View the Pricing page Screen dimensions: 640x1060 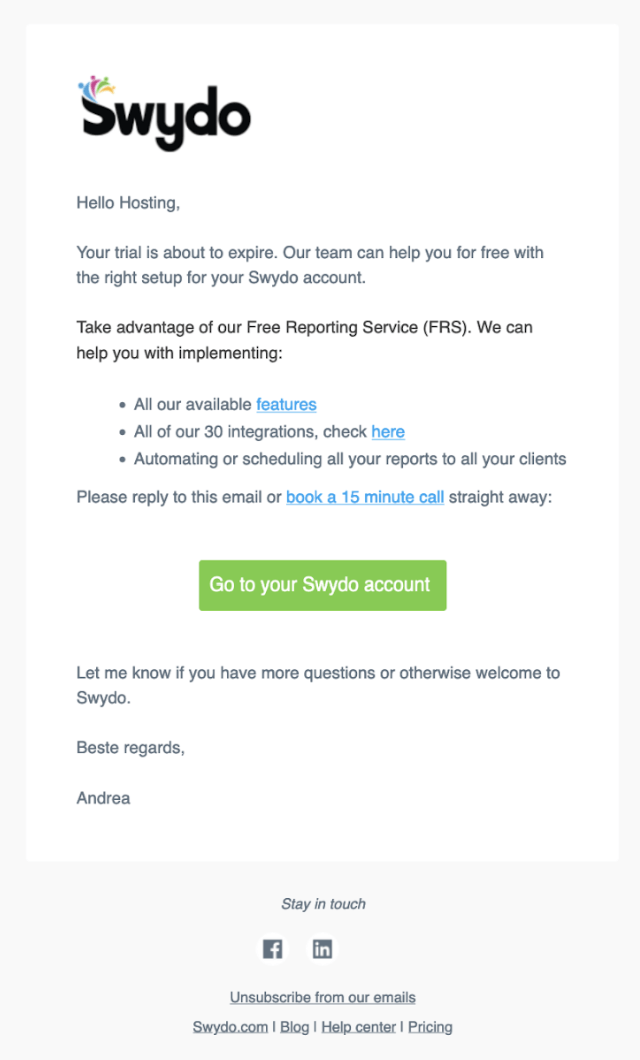(x=430, y=1026)
